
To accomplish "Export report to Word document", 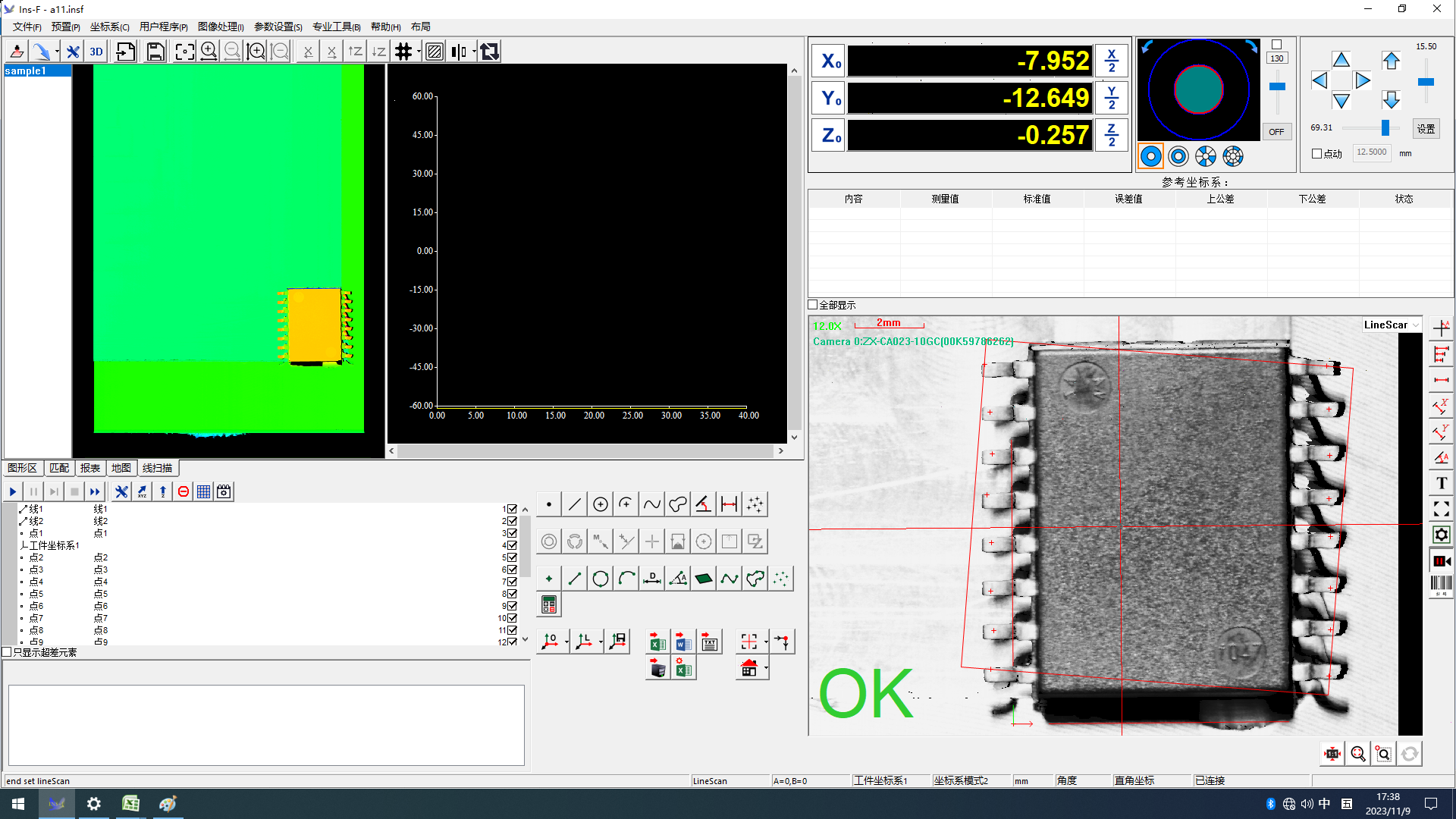I will [683, 642].
